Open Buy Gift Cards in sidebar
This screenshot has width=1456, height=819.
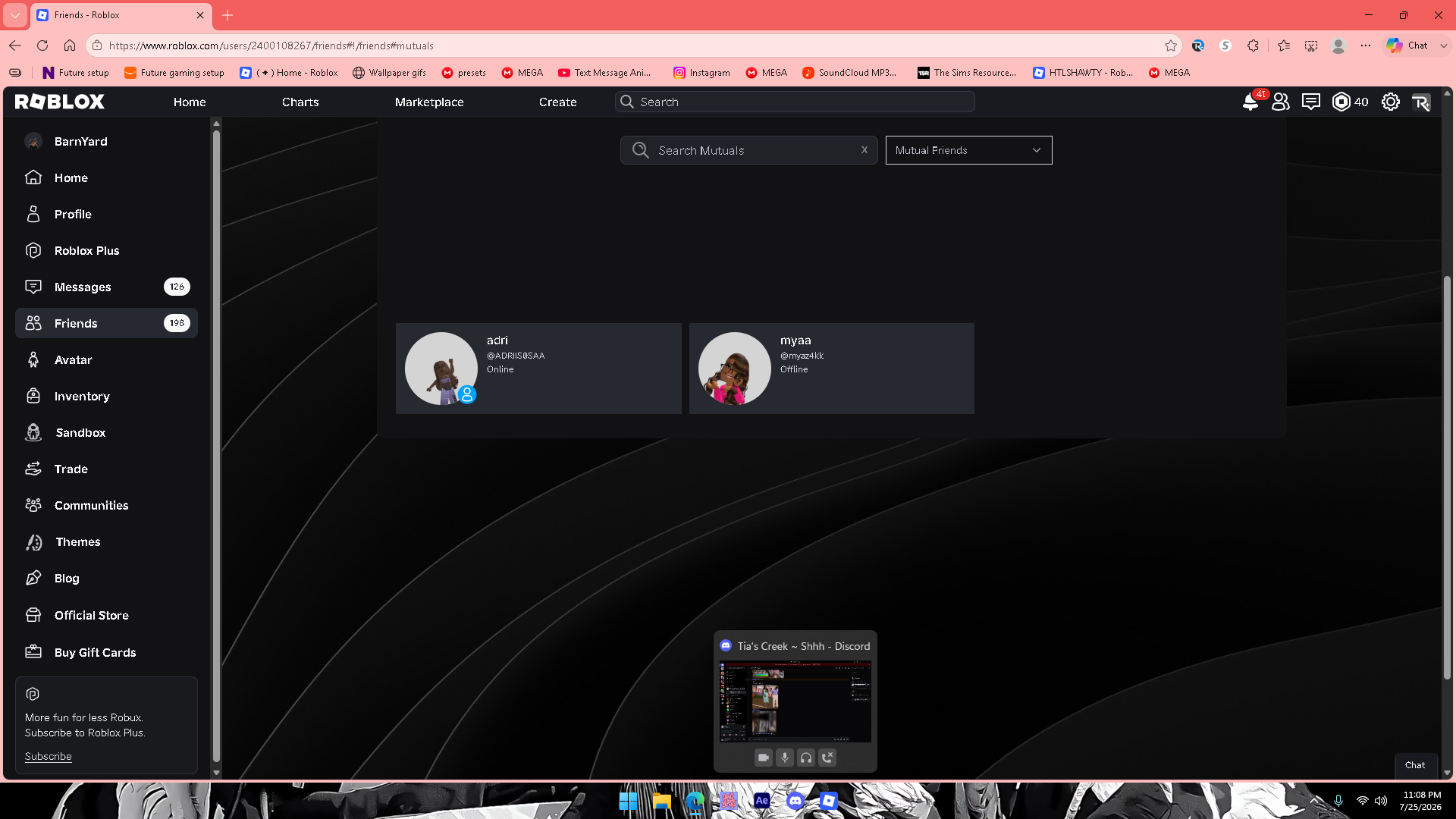[106, 652]
